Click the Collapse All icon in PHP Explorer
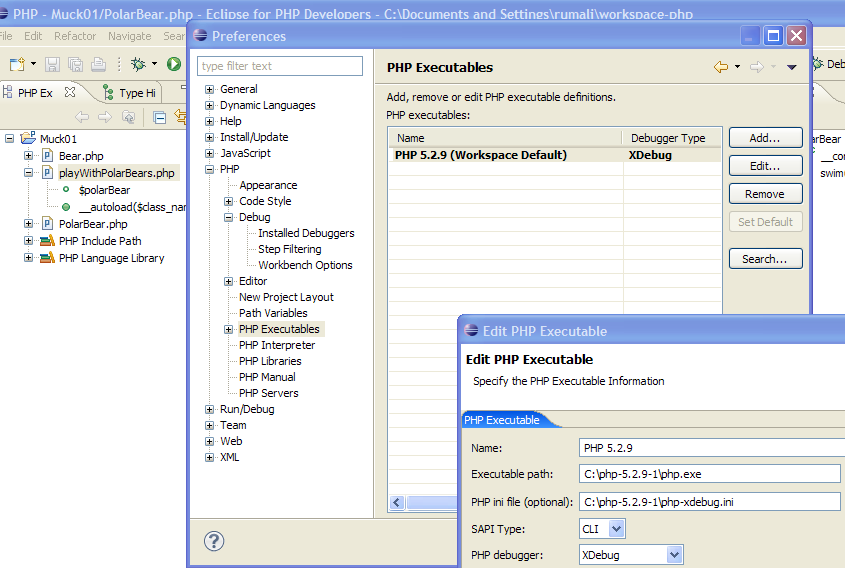 pos(160,117)
